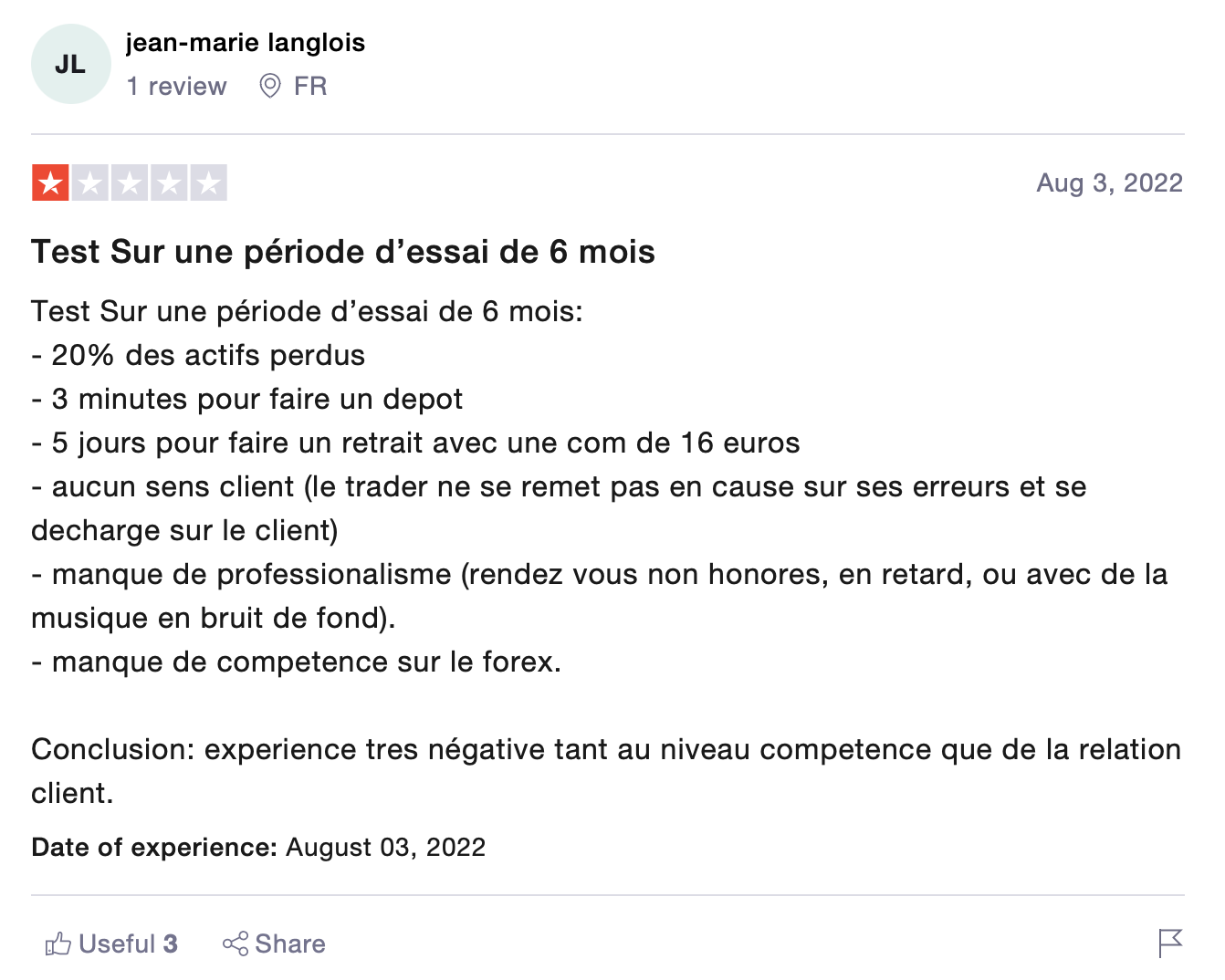Click the useful count number 3

[x=171, y=944]
